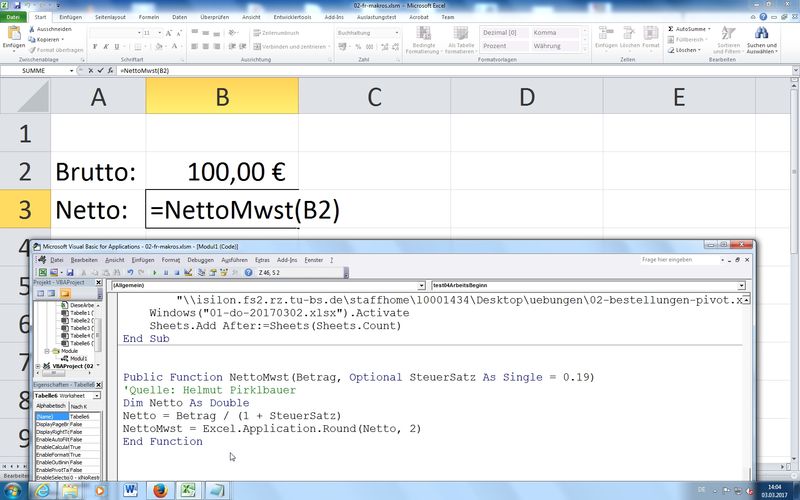800x500 pixels.
Task: Click the Prozent cell style button
Action: [504, 46]
